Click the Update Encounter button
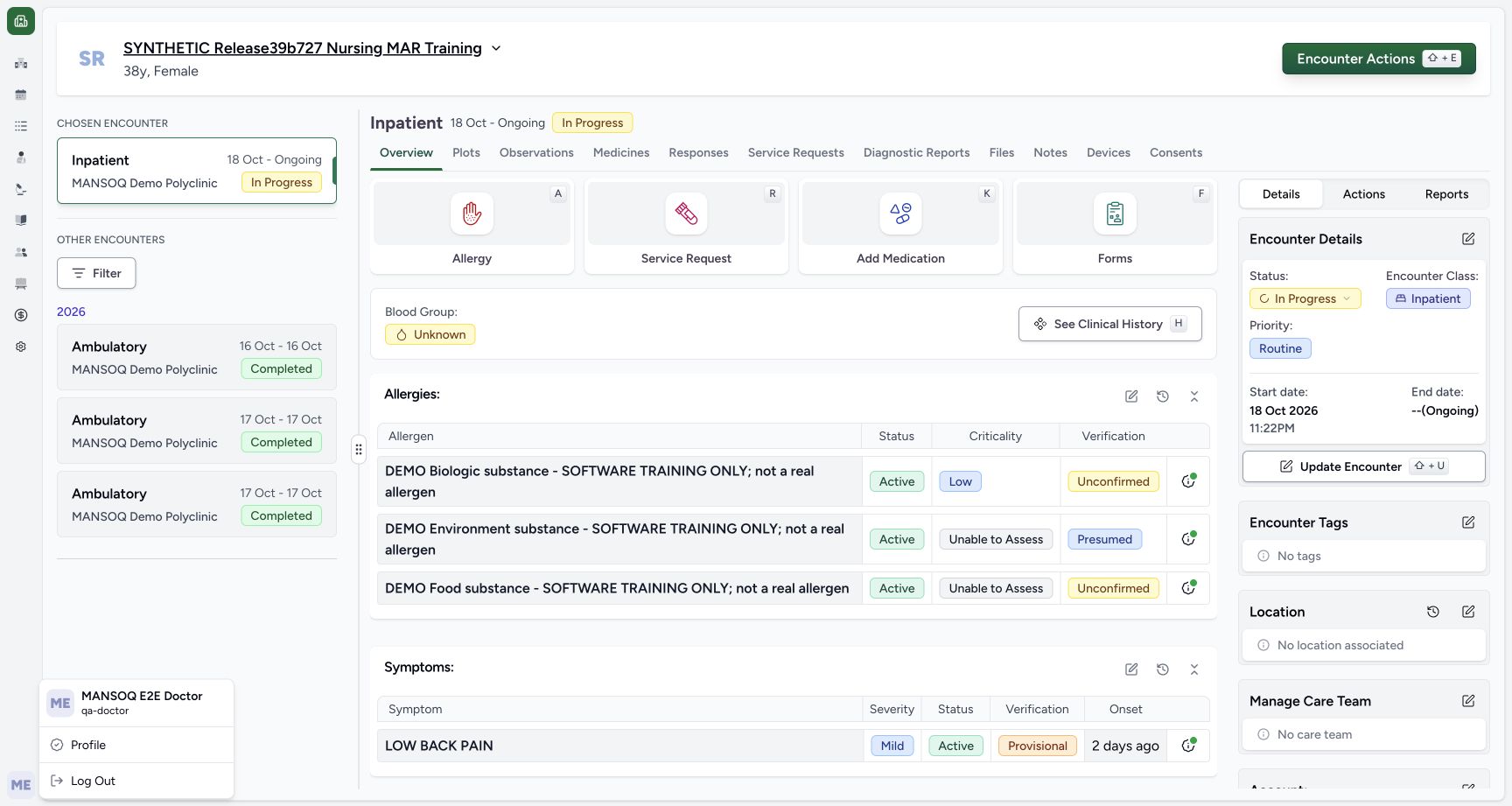1512x806 pixels. [1364, 466]
